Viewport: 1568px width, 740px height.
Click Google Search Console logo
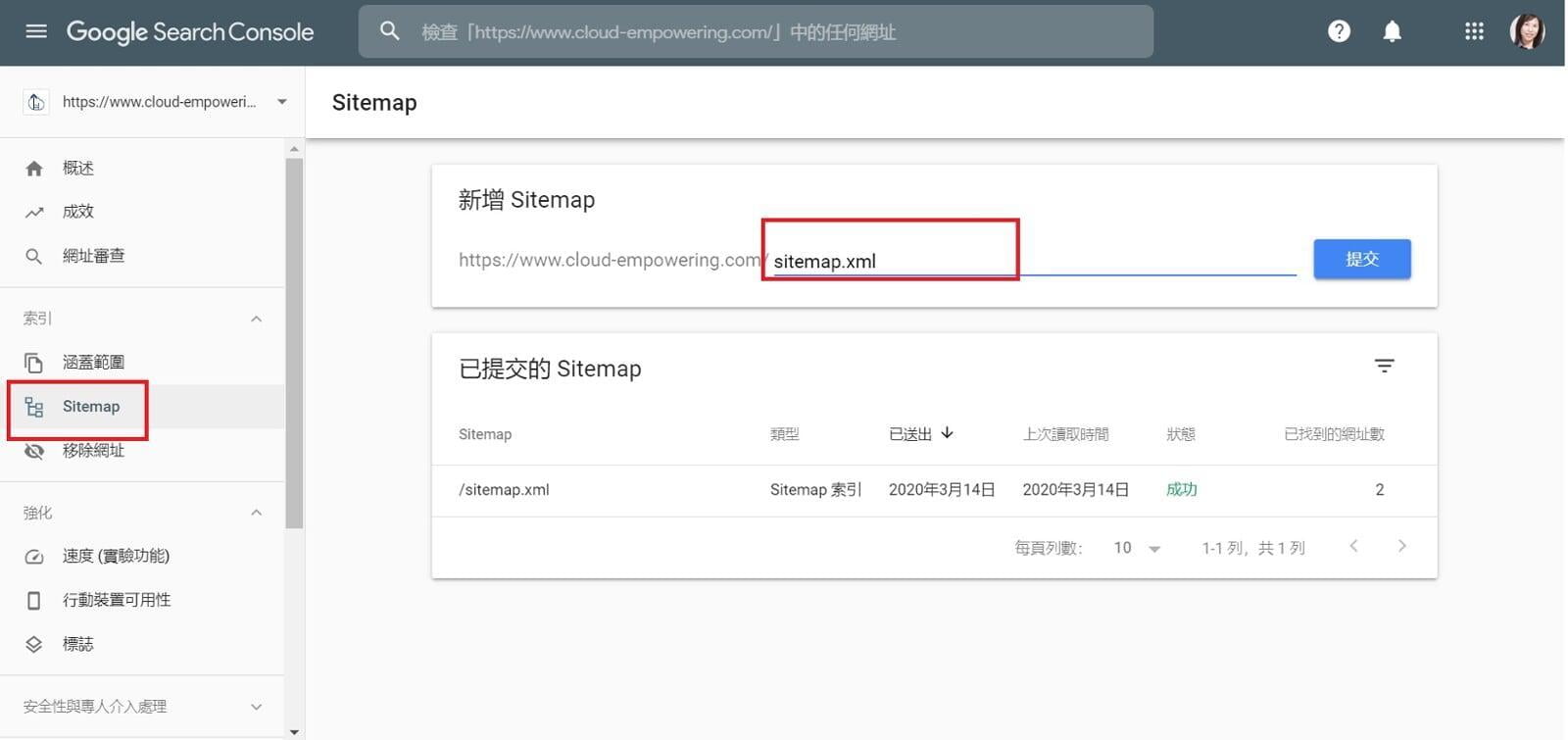190,31
